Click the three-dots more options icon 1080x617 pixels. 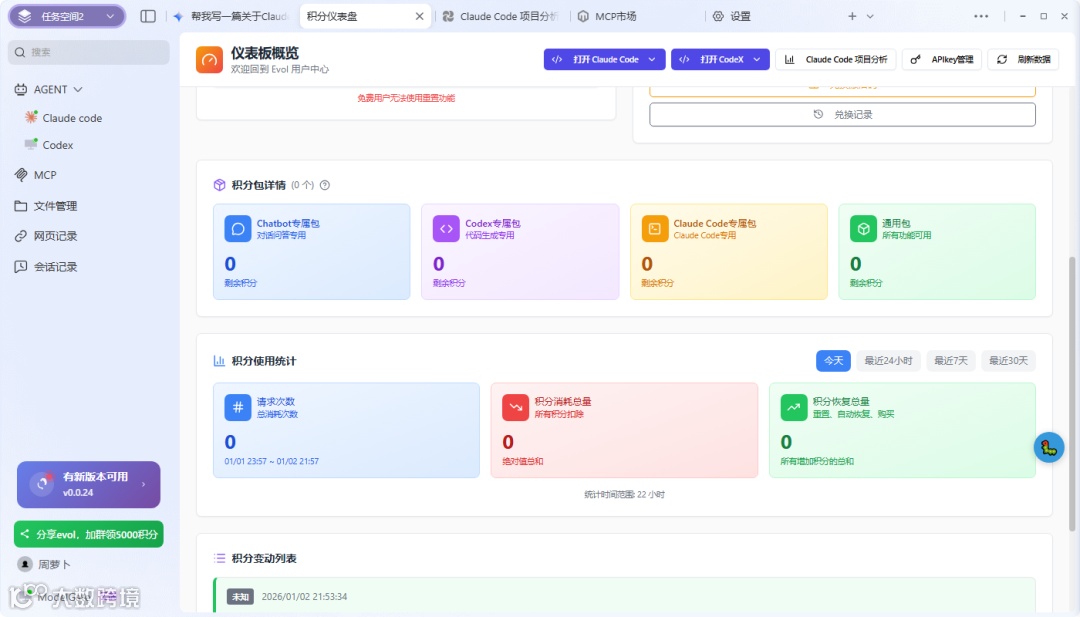tap(981, 16)
